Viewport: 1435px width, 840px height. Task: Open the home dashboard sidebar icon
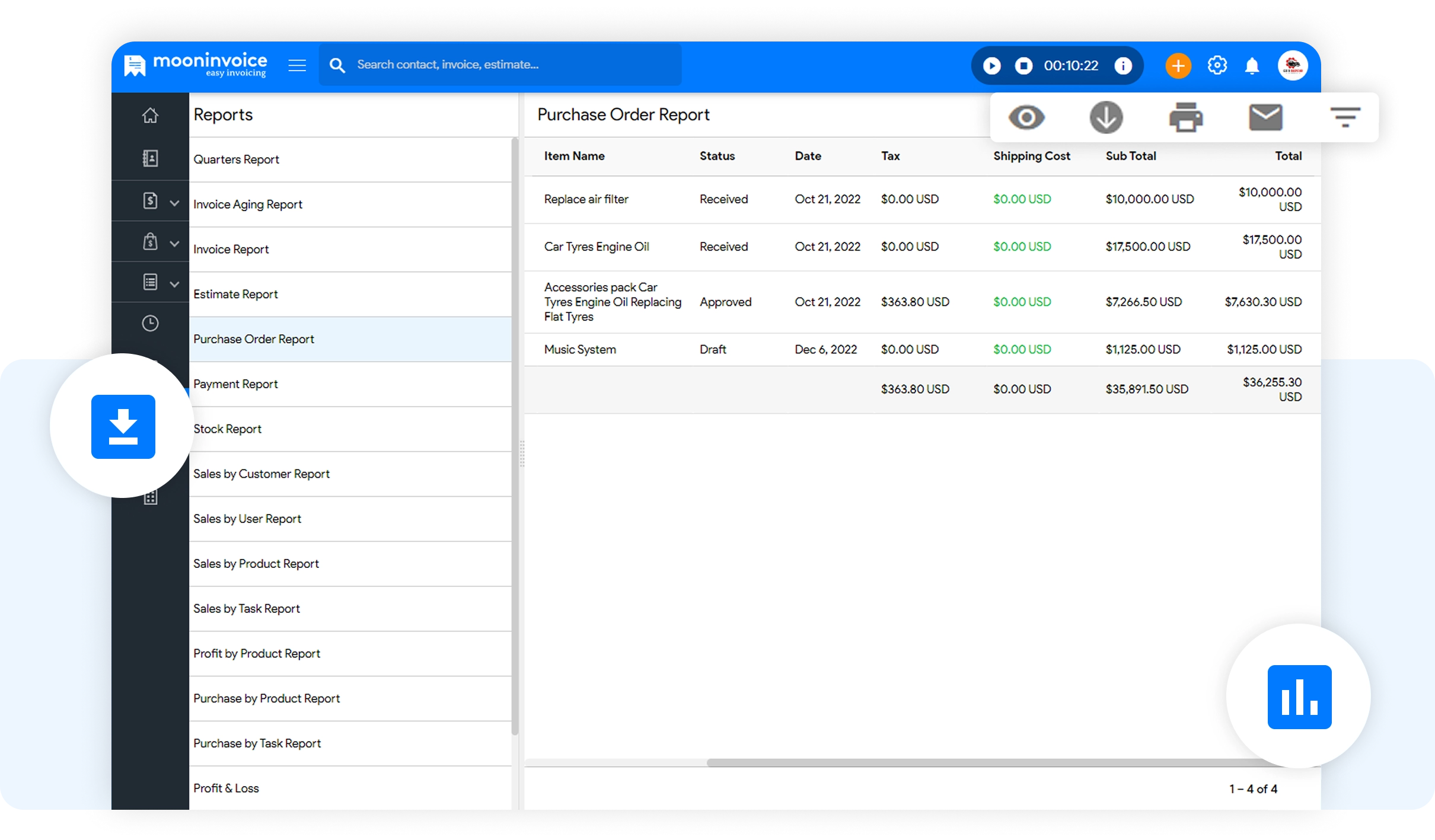point(150,115)
